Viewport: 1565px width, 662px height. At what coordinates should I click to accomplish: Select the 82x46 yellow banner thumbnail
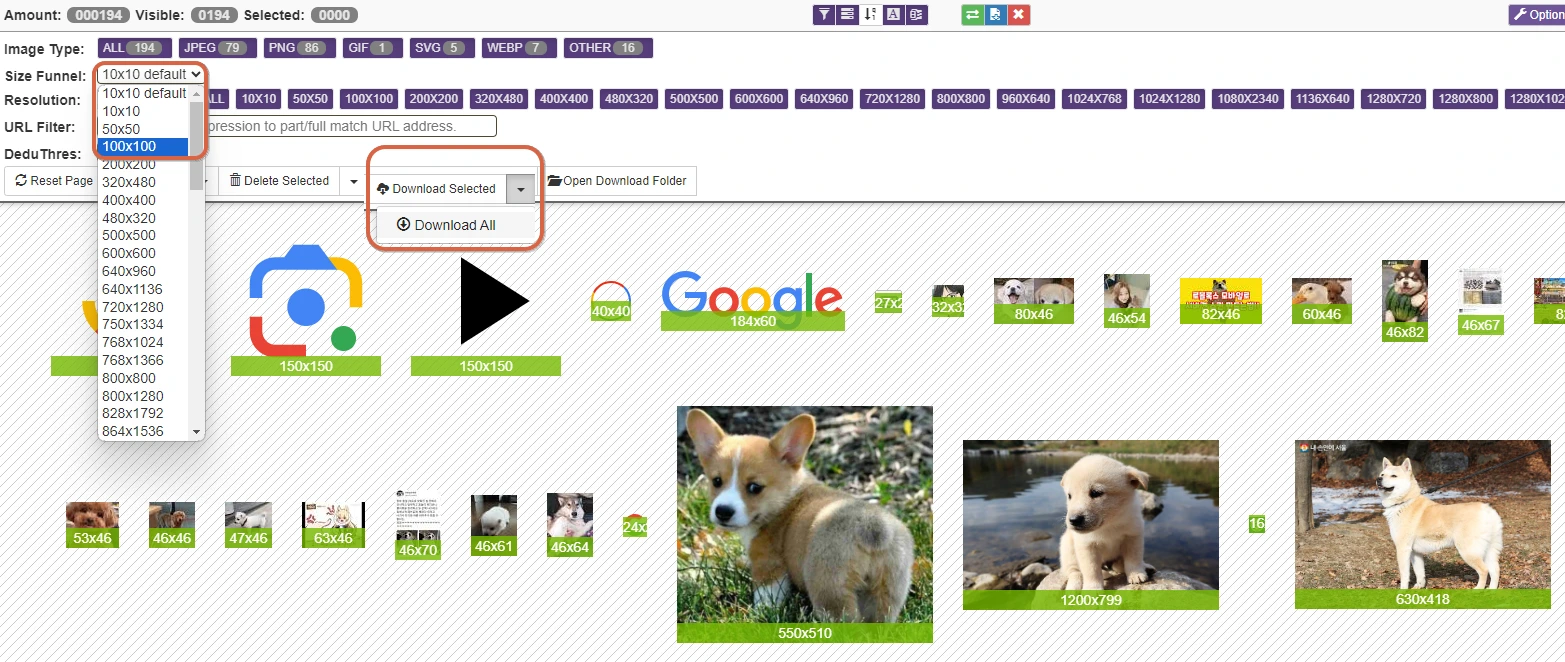point(1221,301)
